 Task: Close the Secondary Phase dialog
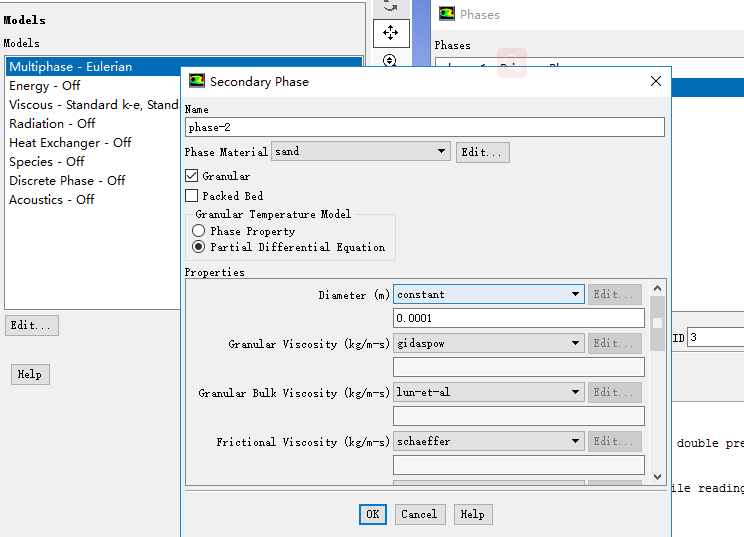coord(655,81)
